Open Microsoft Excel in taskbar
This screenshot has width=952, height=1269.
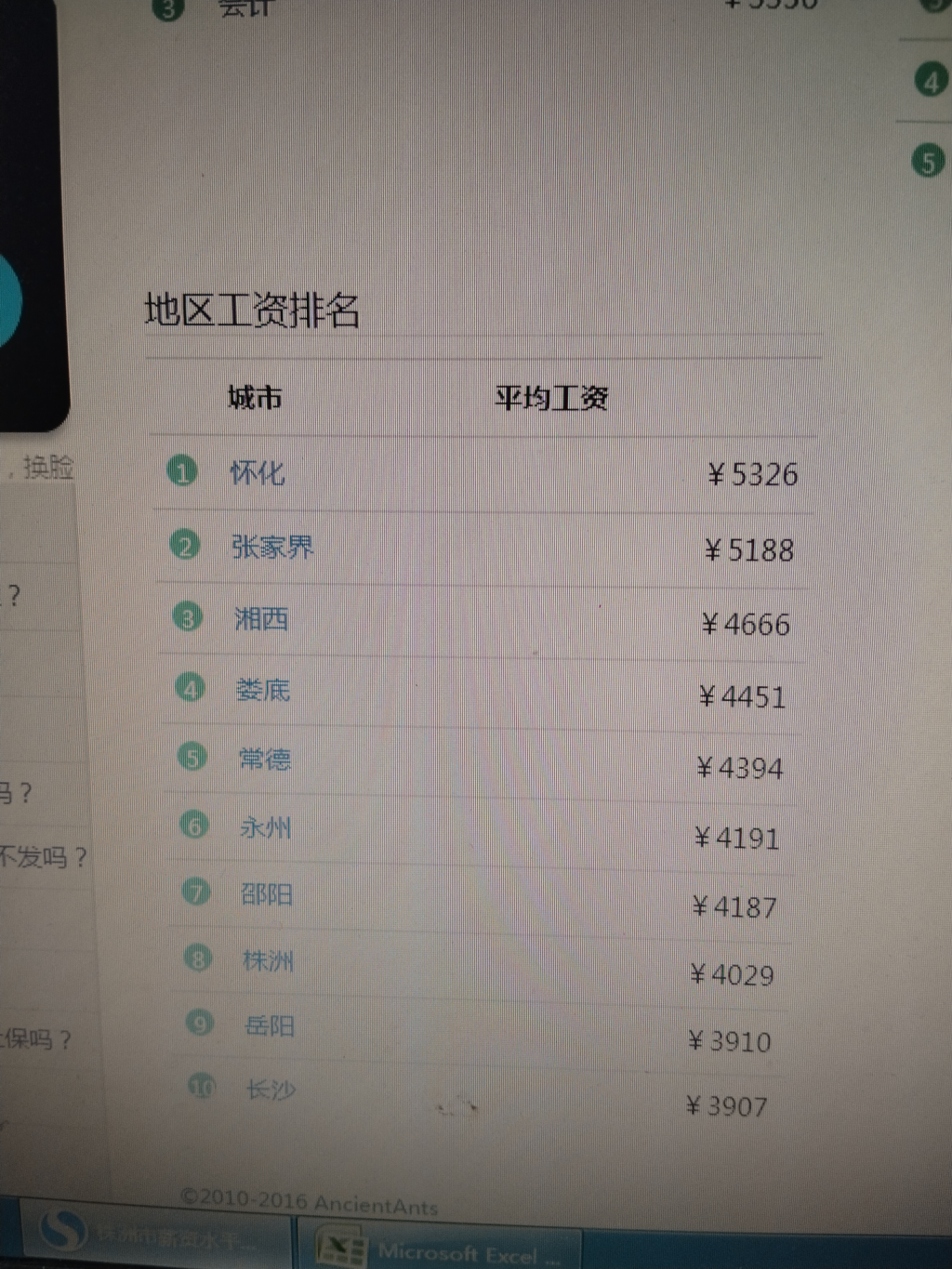(440, 1249)
